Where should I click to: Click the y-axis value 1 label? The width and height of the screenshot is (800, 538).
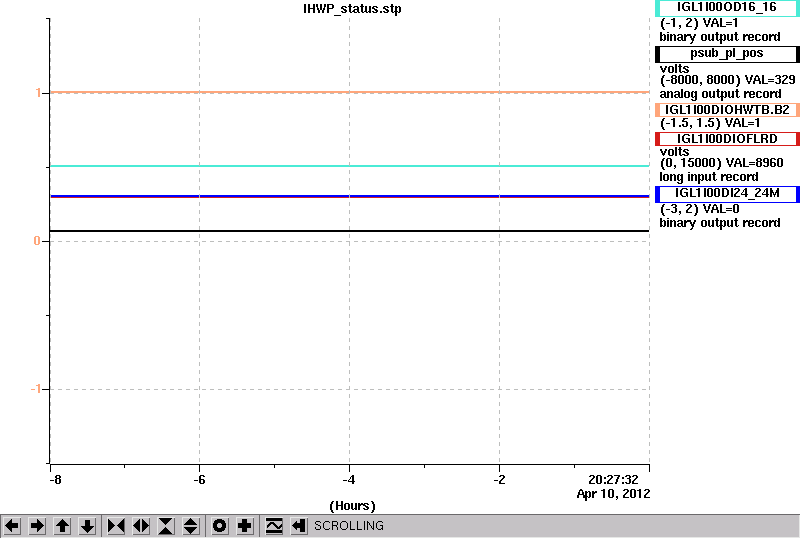(x=38, y=93)
